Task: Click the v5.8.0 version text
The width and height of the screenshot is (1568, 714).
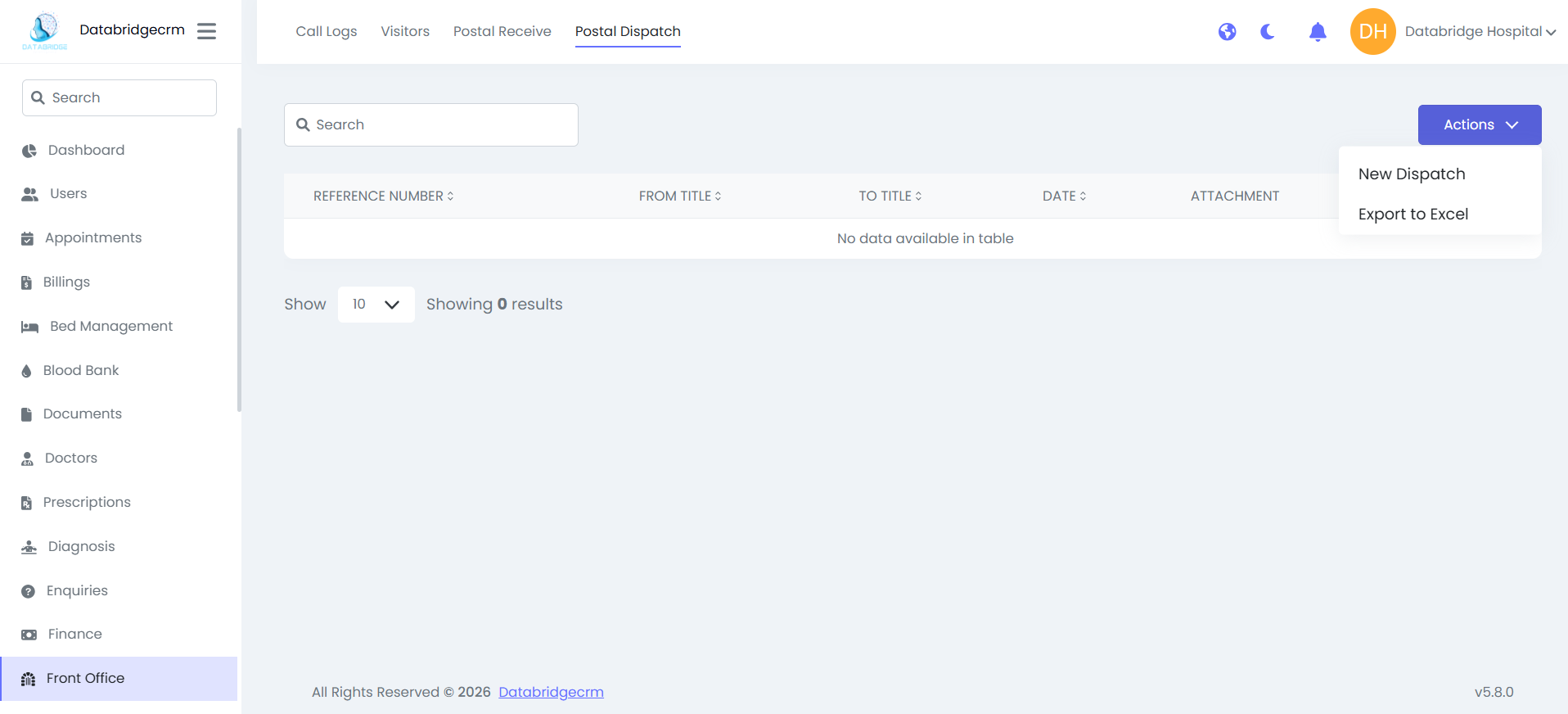Action: click(1494, 693)
